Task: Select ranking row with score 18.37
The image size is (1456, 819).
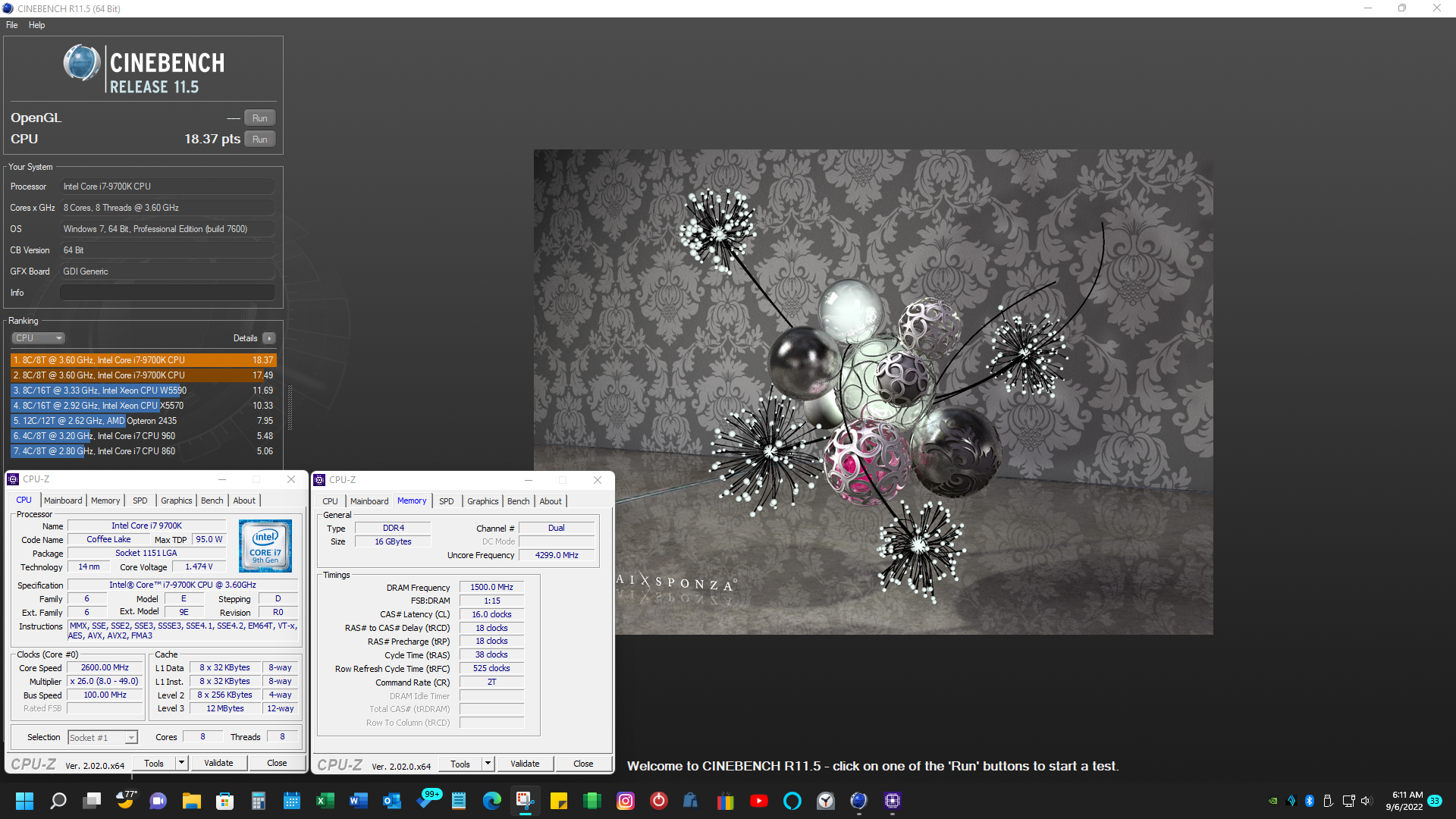Action: 143,360
